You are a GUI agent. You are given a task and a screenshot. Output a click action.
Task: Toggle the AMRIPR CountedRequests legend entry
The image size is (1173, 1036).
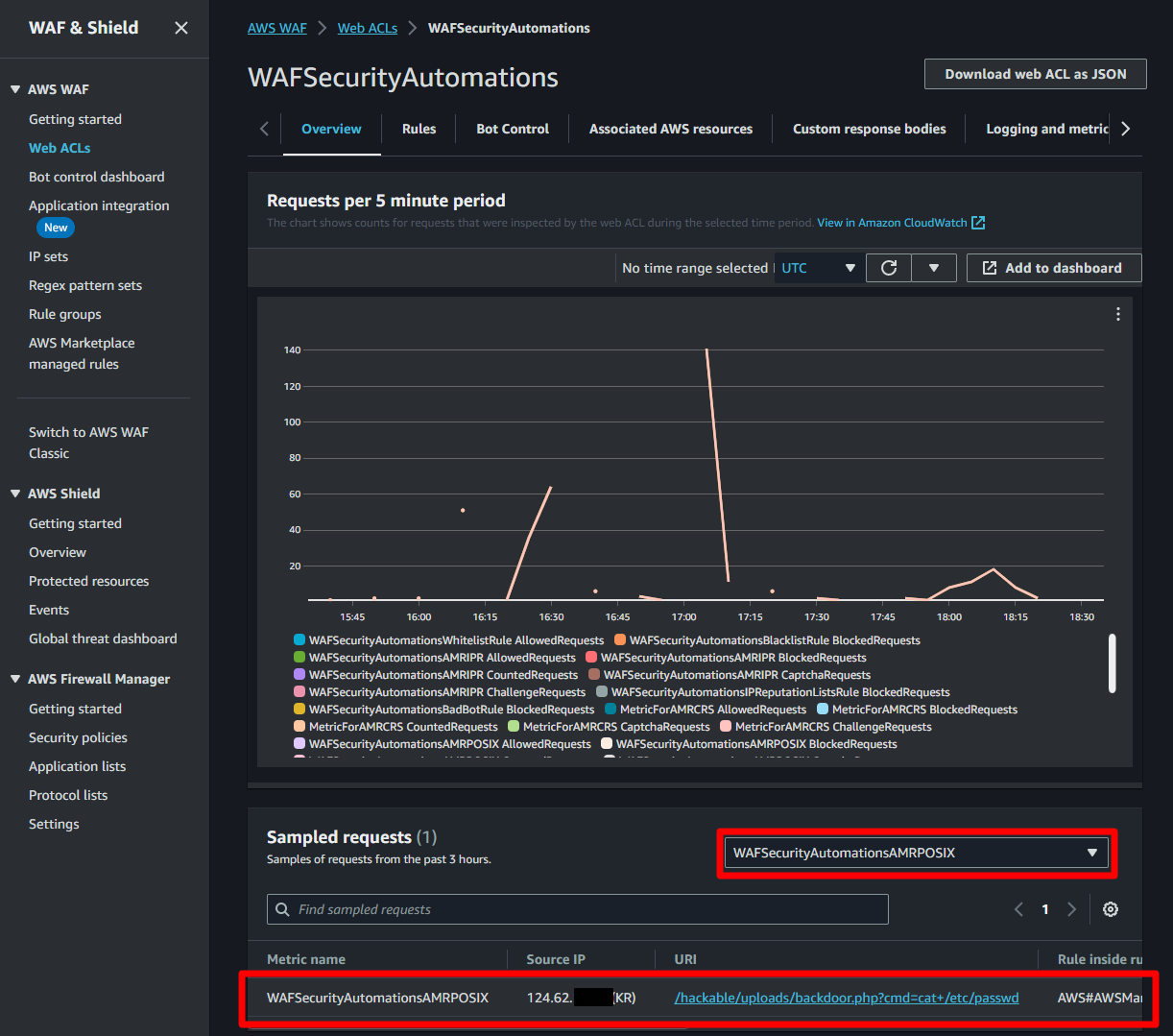[436, 675]
